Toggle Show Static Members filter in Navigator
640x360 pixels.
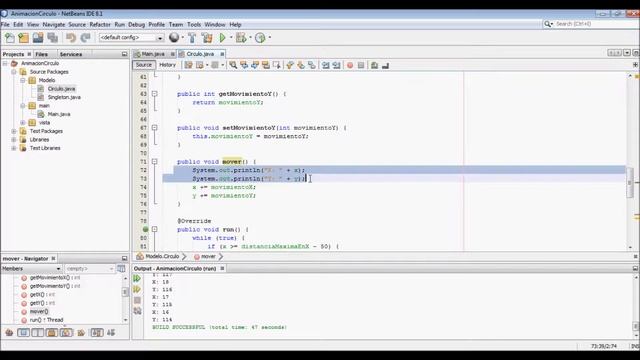(38, 333)
